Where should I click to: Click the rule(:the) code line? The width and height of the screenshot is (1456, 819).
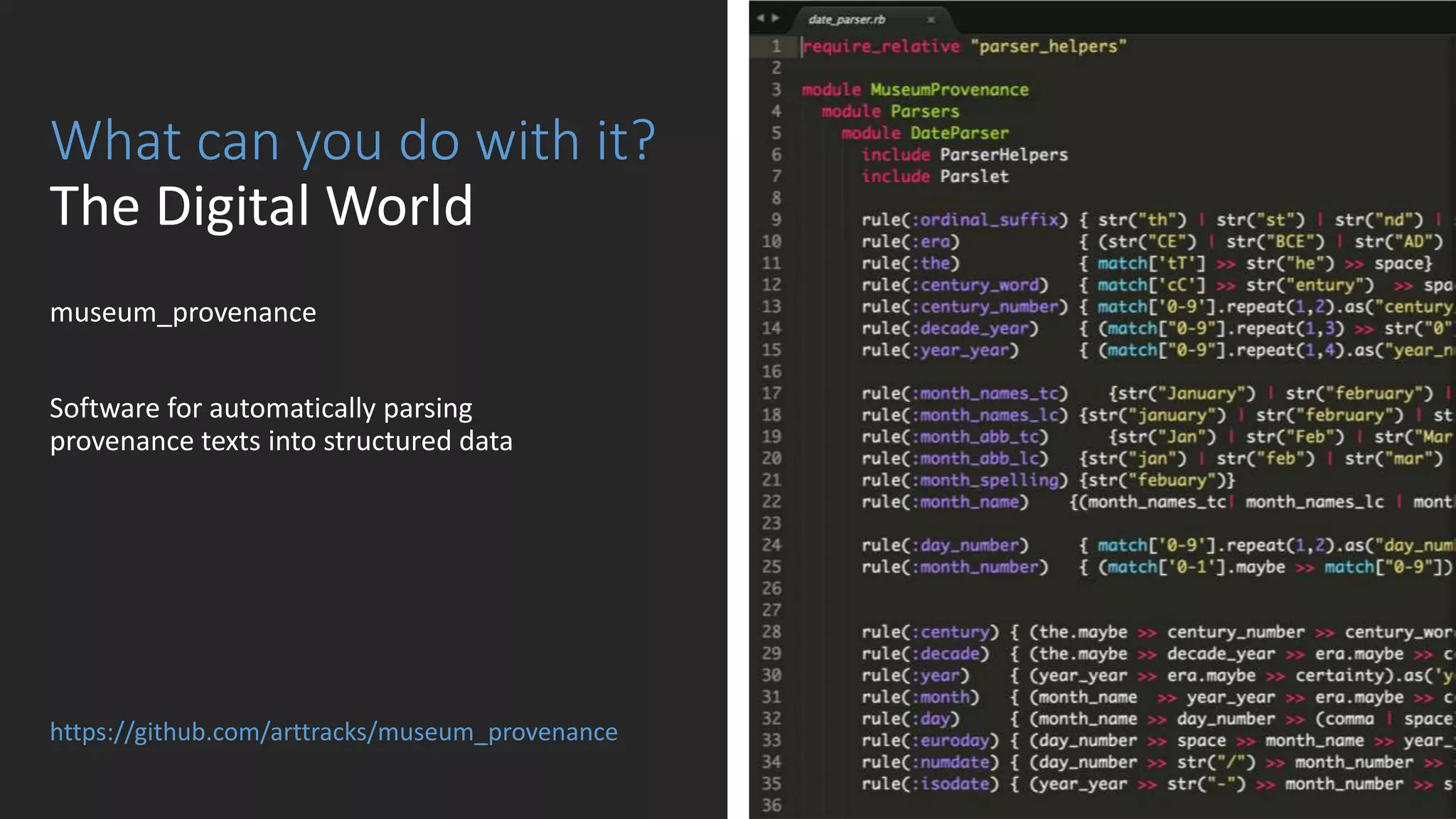[1147, 263]
